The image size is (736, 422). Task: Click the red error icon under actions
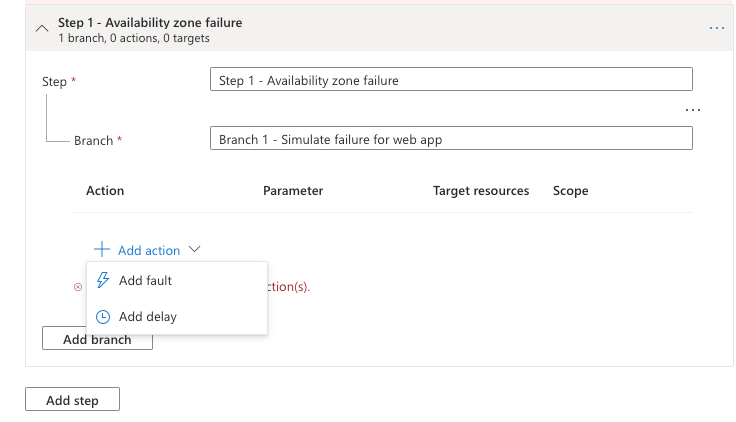tap(78, 287)
